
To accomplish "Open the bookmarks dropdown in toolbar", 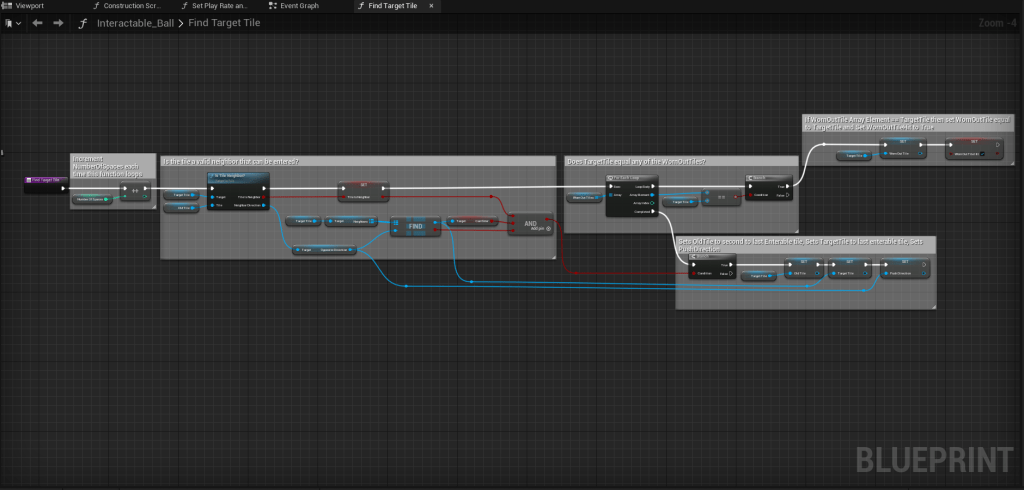I will pyautogui.click(x=12, y=23).
